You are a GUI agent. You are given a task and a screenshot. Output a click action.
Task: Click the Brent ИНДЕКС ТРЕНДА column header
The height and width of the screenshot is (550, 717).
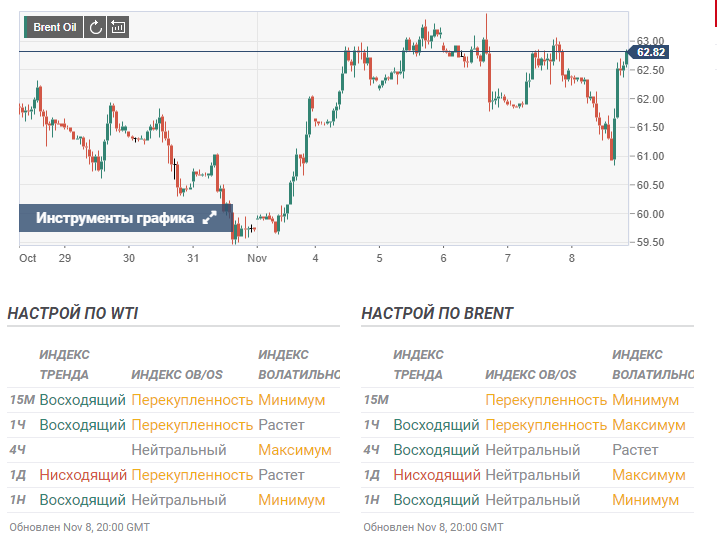pos(418,364)
